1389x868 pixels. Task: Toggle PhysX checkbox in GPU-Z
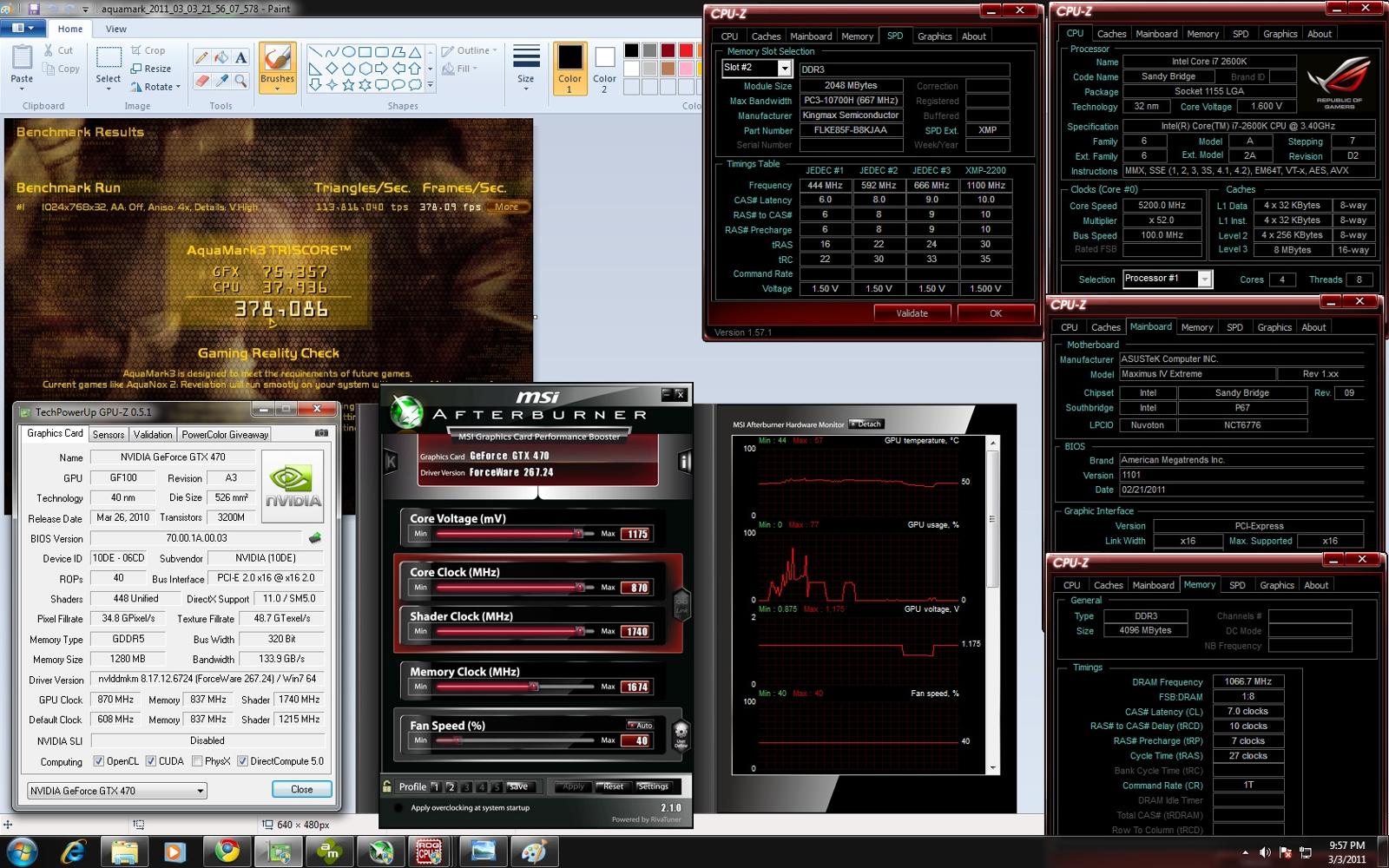coord(197,761)
